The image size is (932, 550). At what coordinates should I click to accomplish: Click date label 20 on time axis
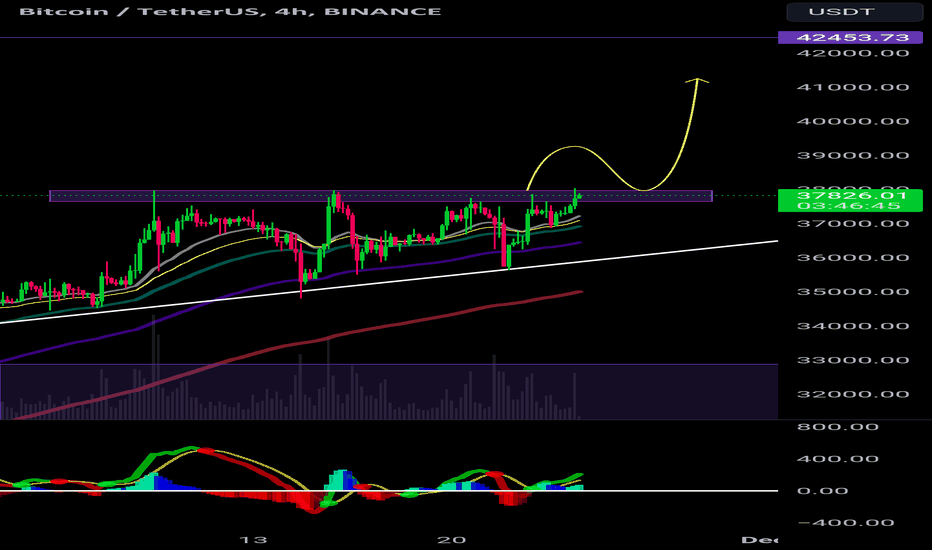[x=451, y=540]
